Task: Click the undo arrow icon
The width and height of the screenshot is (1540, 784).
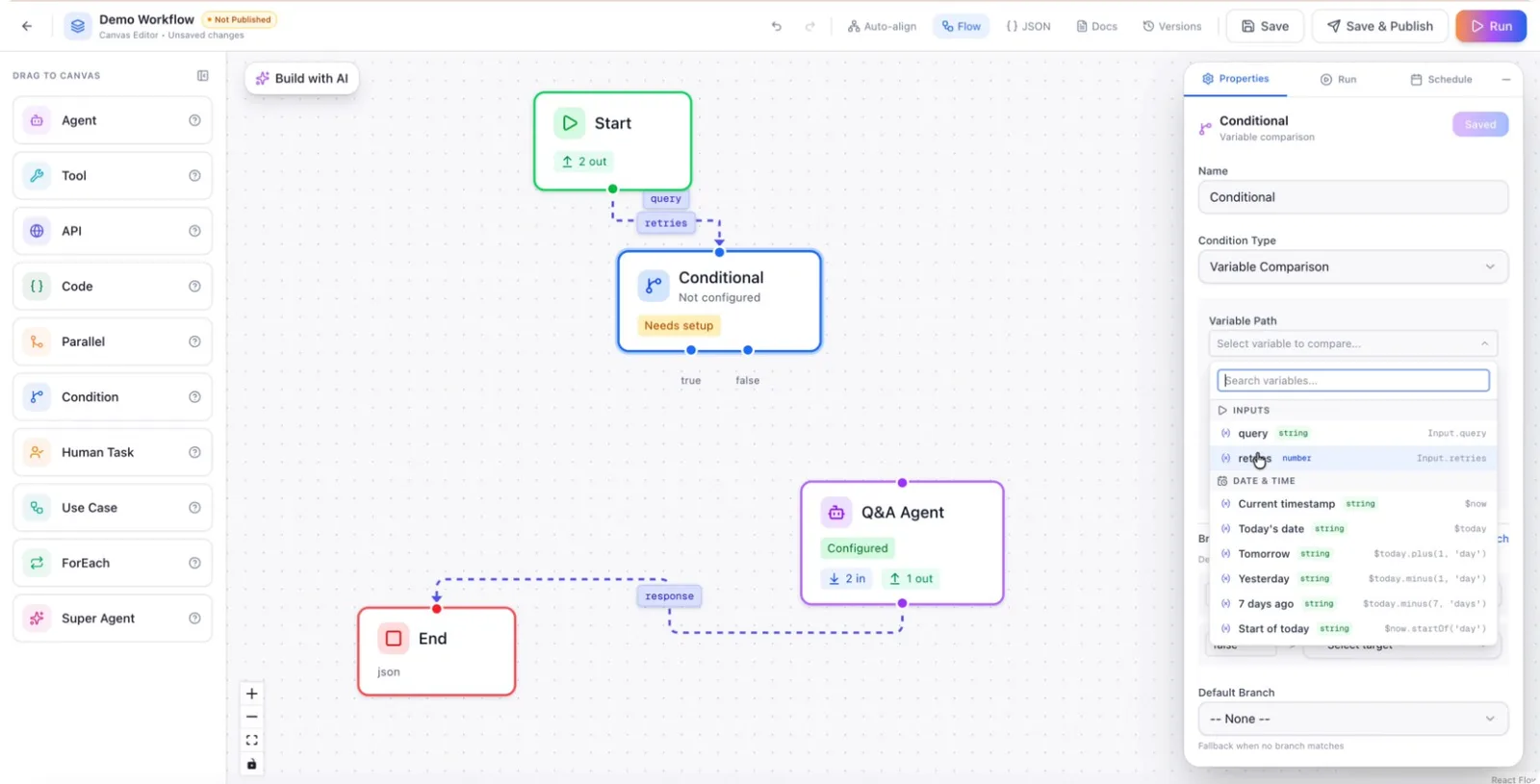Action: (777, 26)
